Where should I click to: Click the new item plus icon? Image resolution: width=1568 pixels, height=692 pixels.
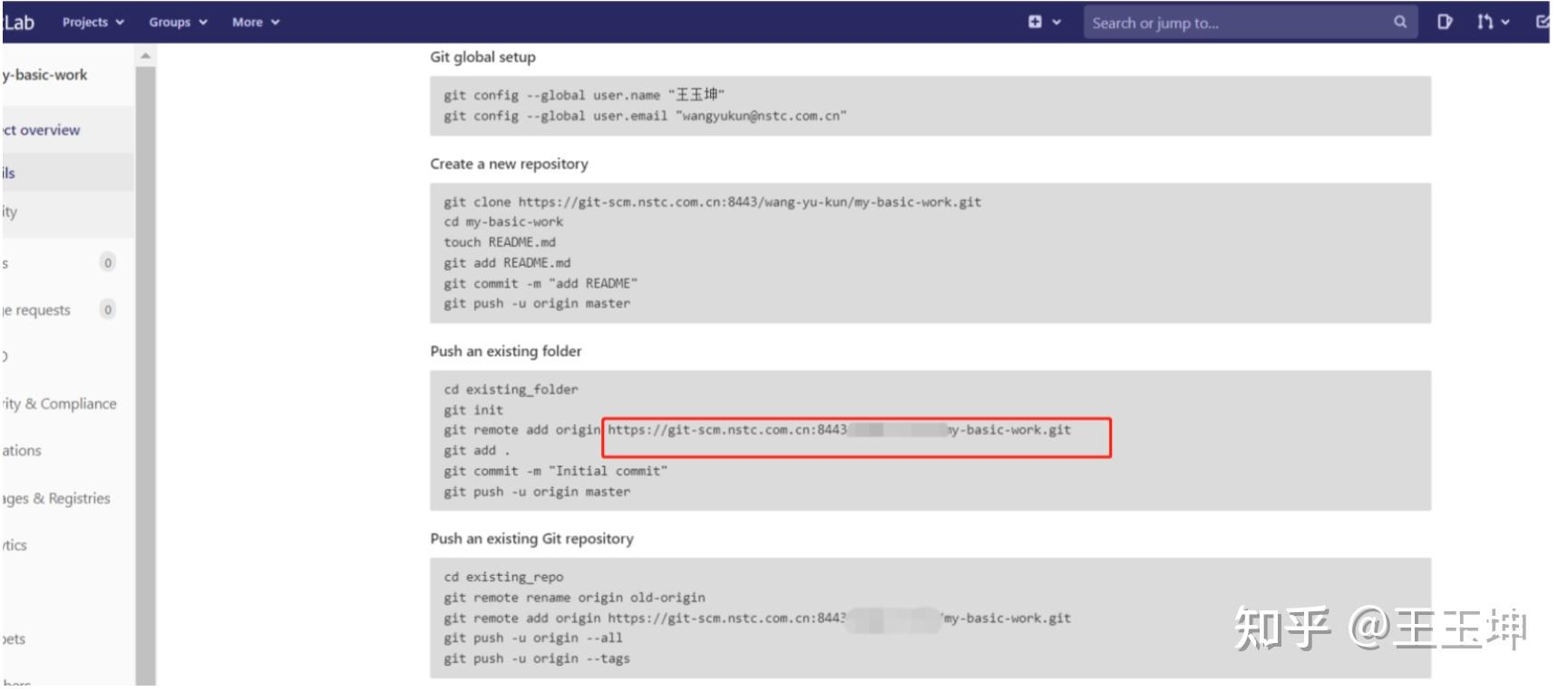(1035, 22)
